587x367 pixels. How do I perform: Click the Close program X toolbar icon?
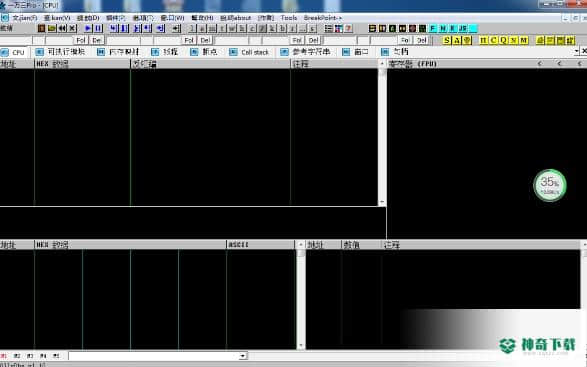coord(72,28)
